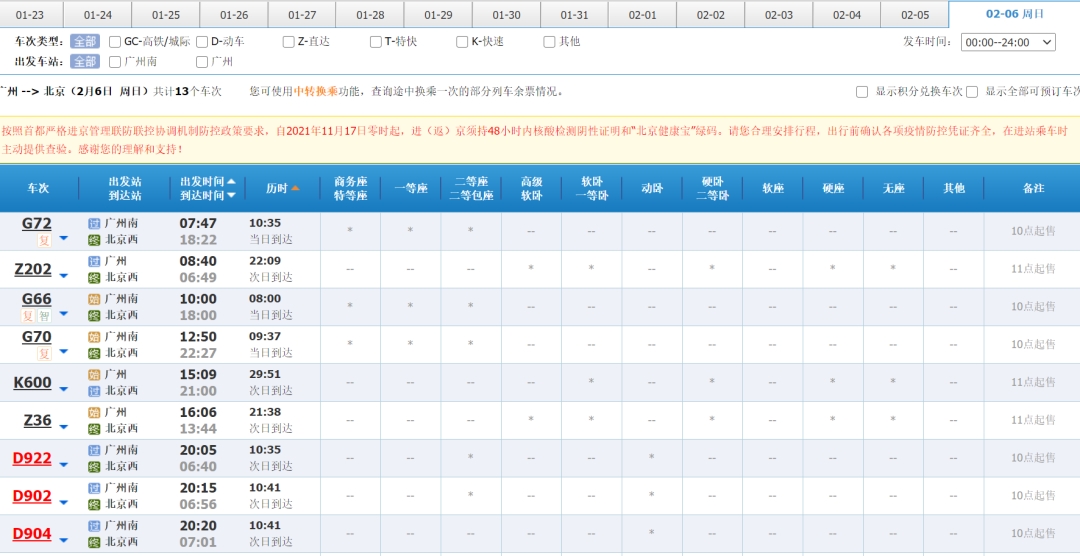Open the 发车时间 00:00--24:00 dropdown

pos(1008,42)
